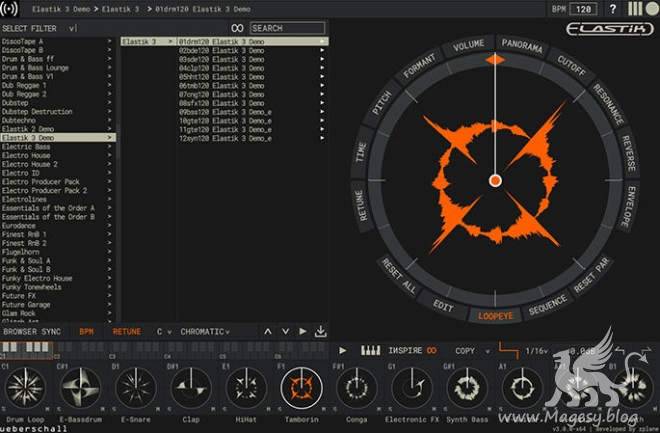Screen dimensions: 660x433
Task: Click the download arrow icon in browser bar
Action: pos(320,332)
